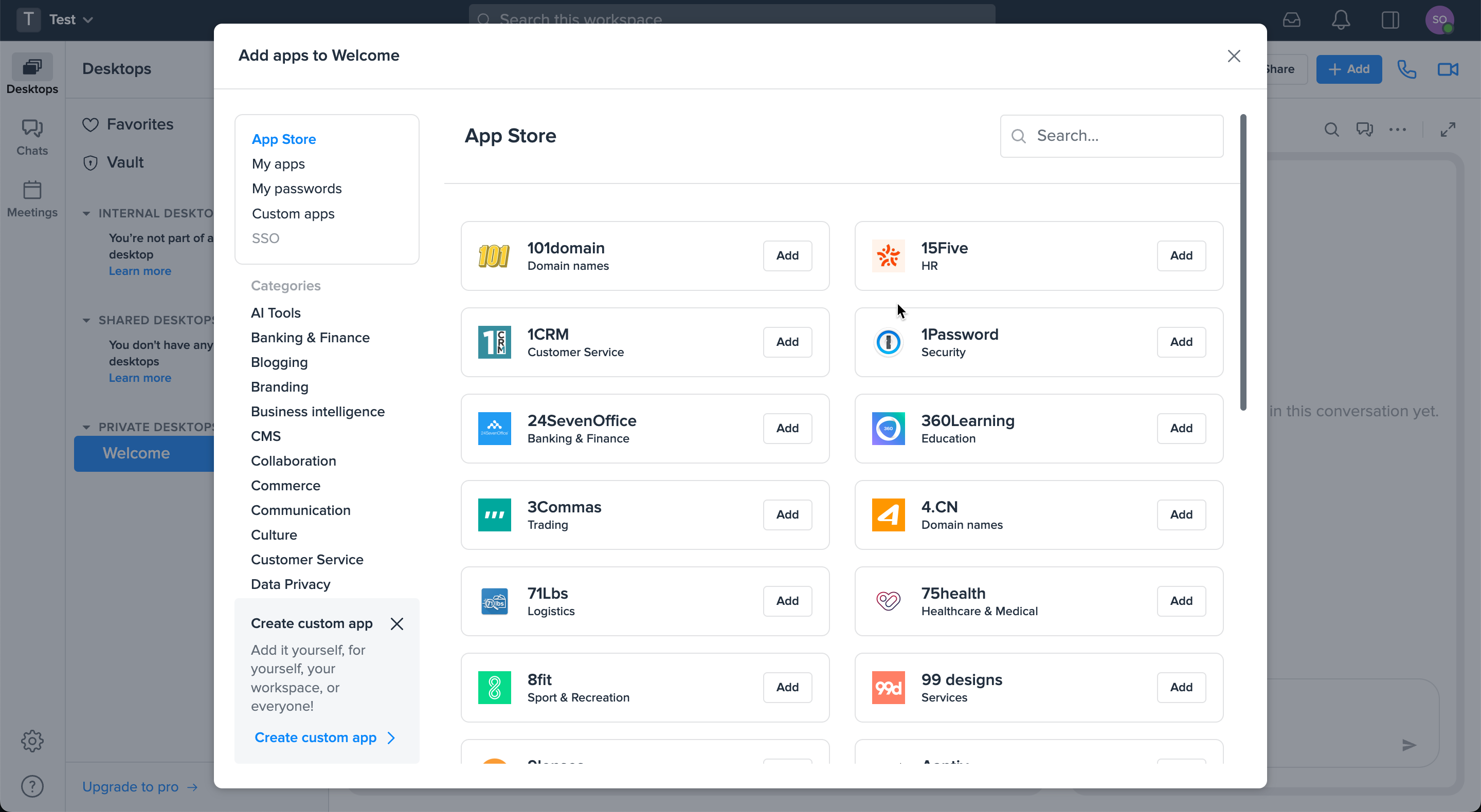Screen dimensions: 1481x812
Task: Click the Create custom app link
Action: [x=325, y=737]
